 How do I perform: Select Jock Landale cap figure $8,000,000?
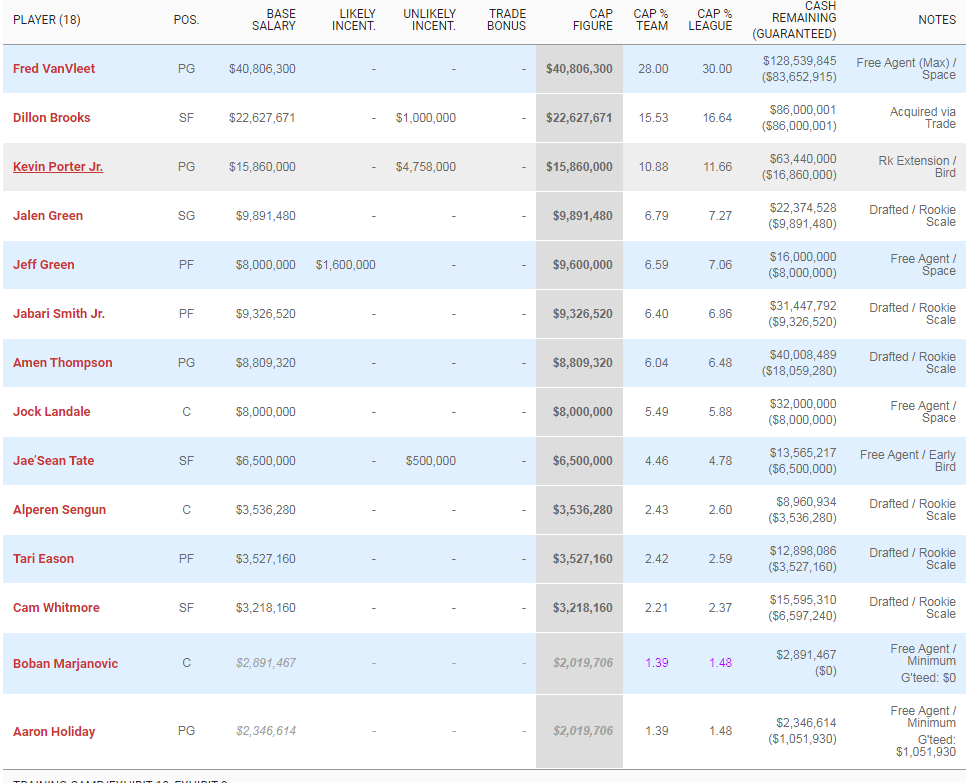[x=583, y=412]
